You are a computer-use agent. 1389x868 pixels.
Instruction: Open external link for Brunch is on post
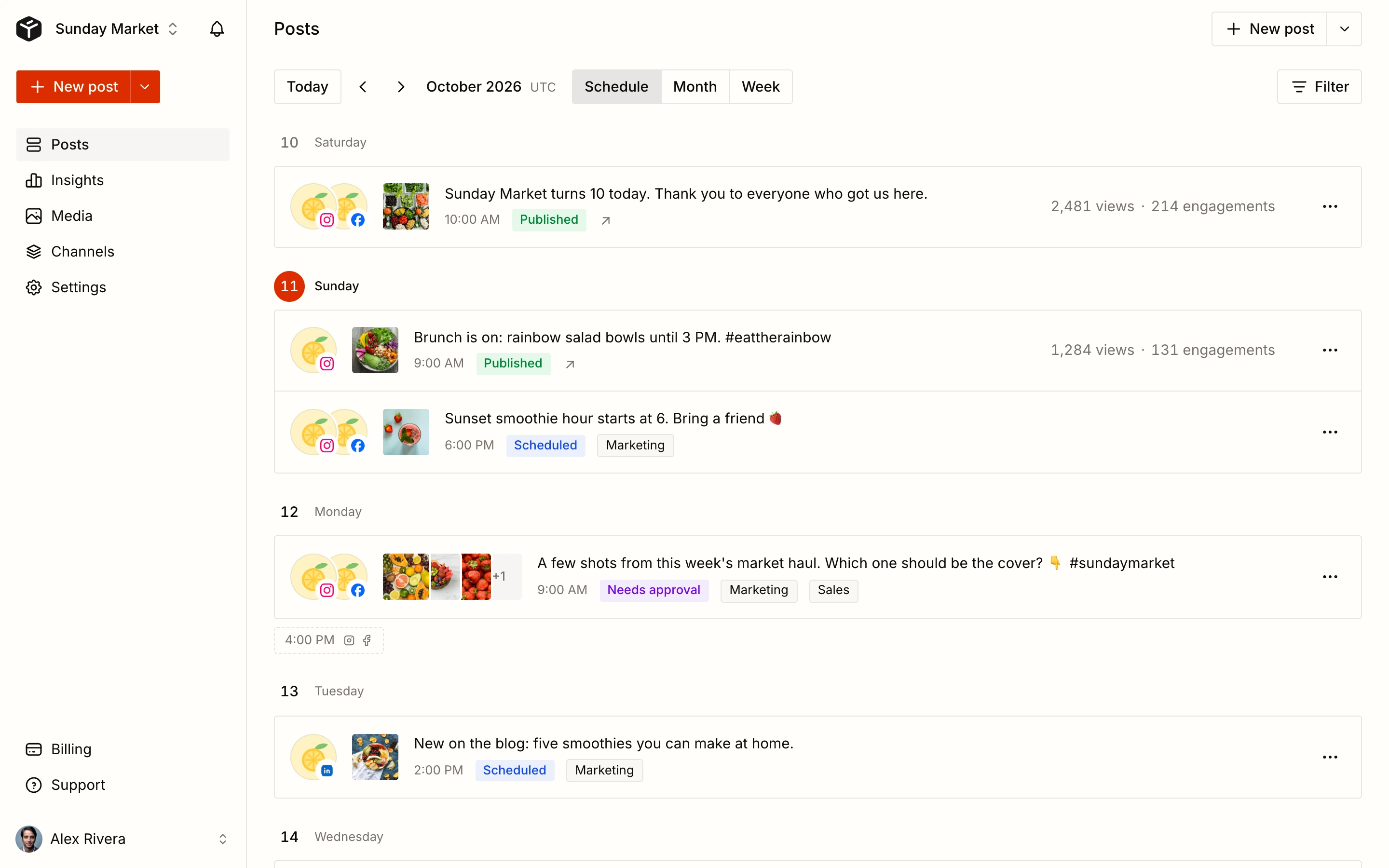tap(570, 364)
